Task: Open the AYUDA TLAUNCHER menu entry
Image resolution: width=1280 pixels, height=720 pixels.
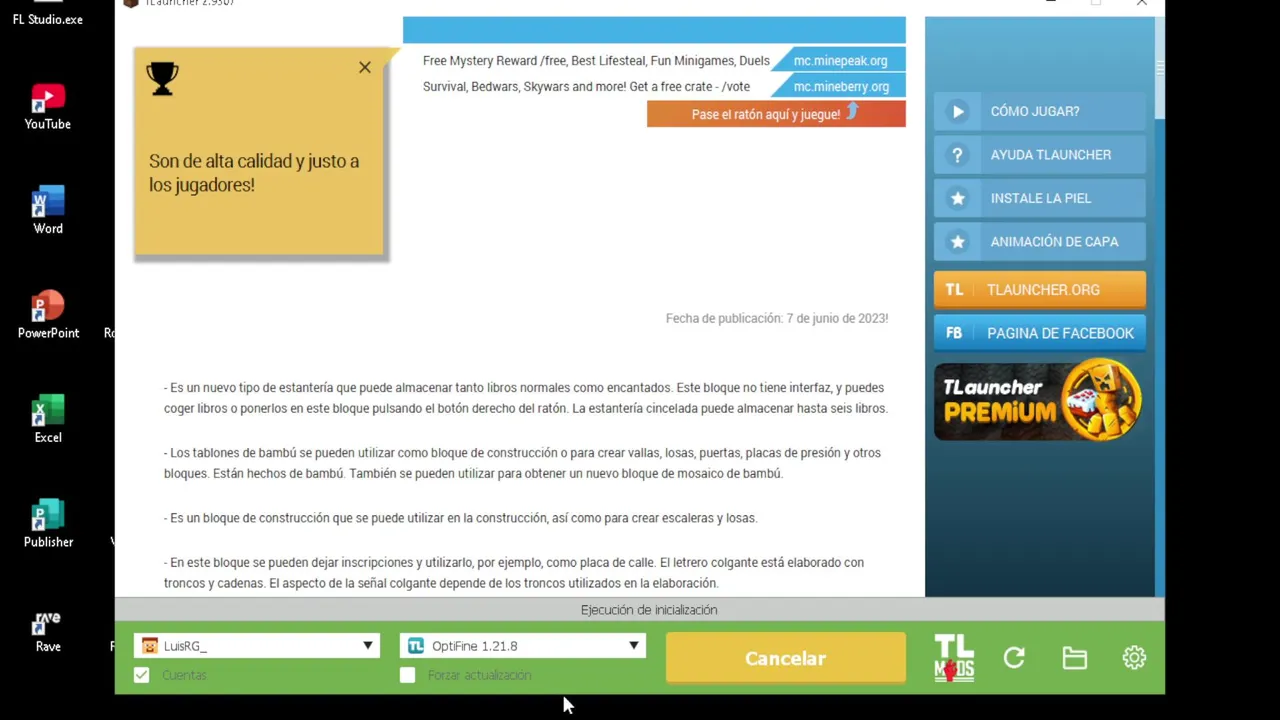Action: click(x=1040, y=155)
